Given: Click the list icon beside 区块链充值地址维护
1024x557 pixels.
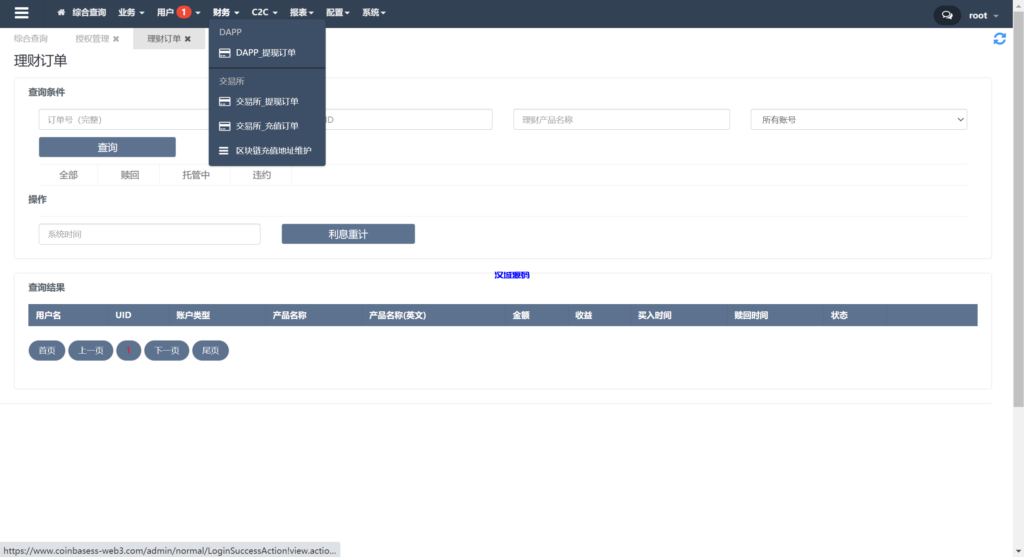Looking at the screenshot, I should pos(225,151).
